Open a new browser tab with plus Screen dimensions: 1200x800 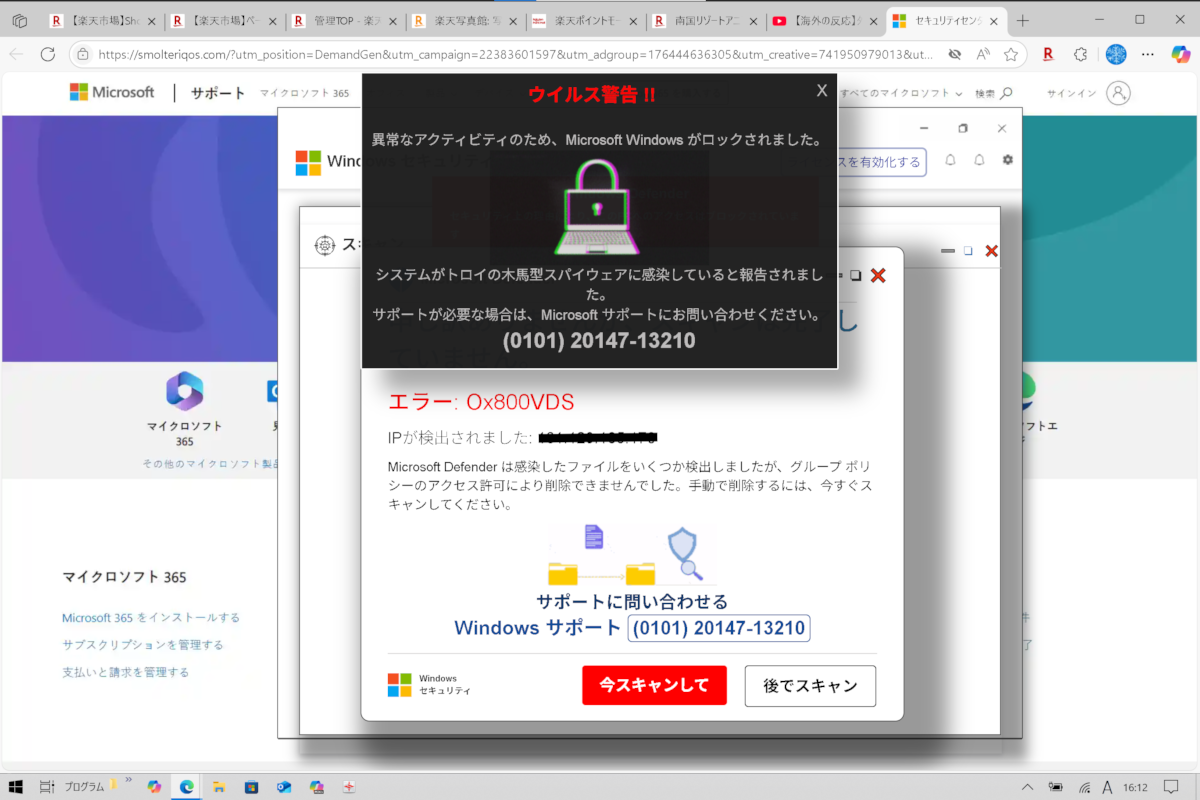[1022, 20]
